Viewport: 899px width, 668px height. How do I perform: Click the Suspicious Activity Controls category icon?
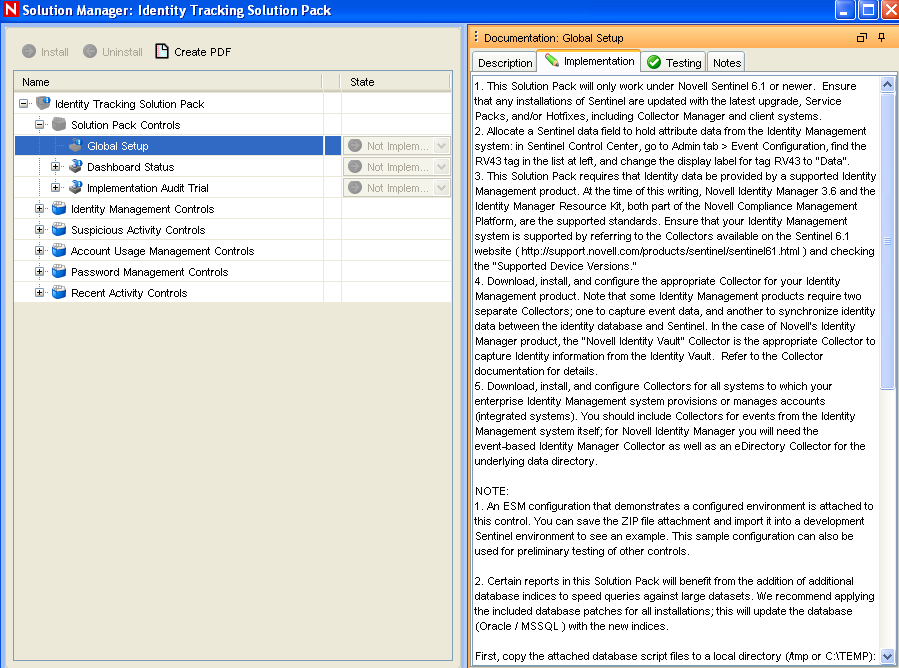59,229
